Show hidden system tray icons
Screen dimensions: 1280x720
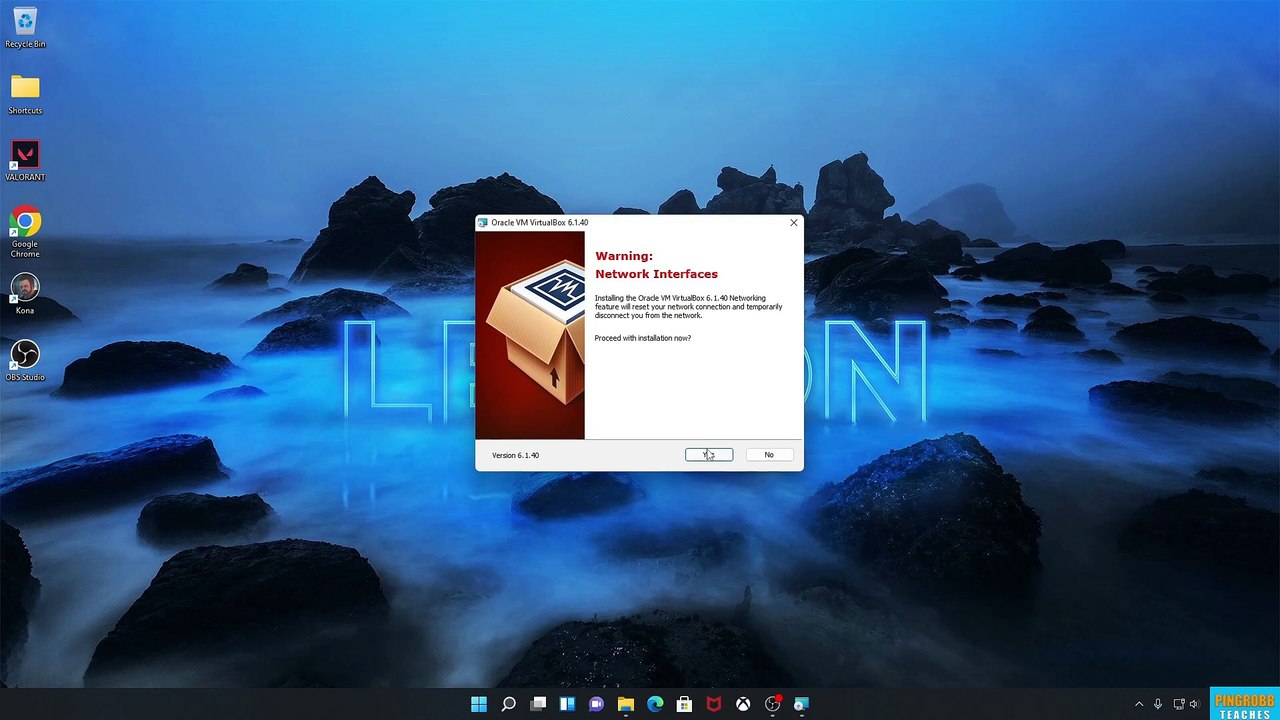click(1139, 704)
